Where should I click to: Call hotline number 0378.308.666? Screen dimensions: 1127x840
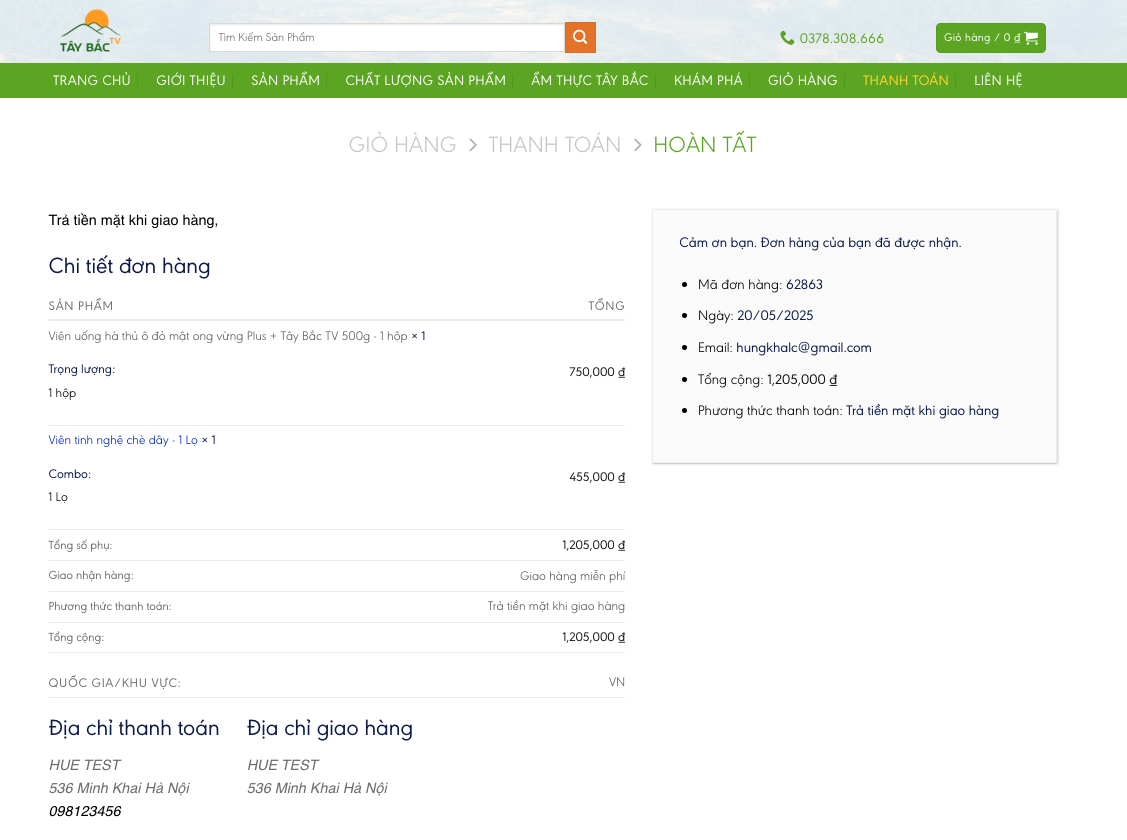tap(841, 39)
